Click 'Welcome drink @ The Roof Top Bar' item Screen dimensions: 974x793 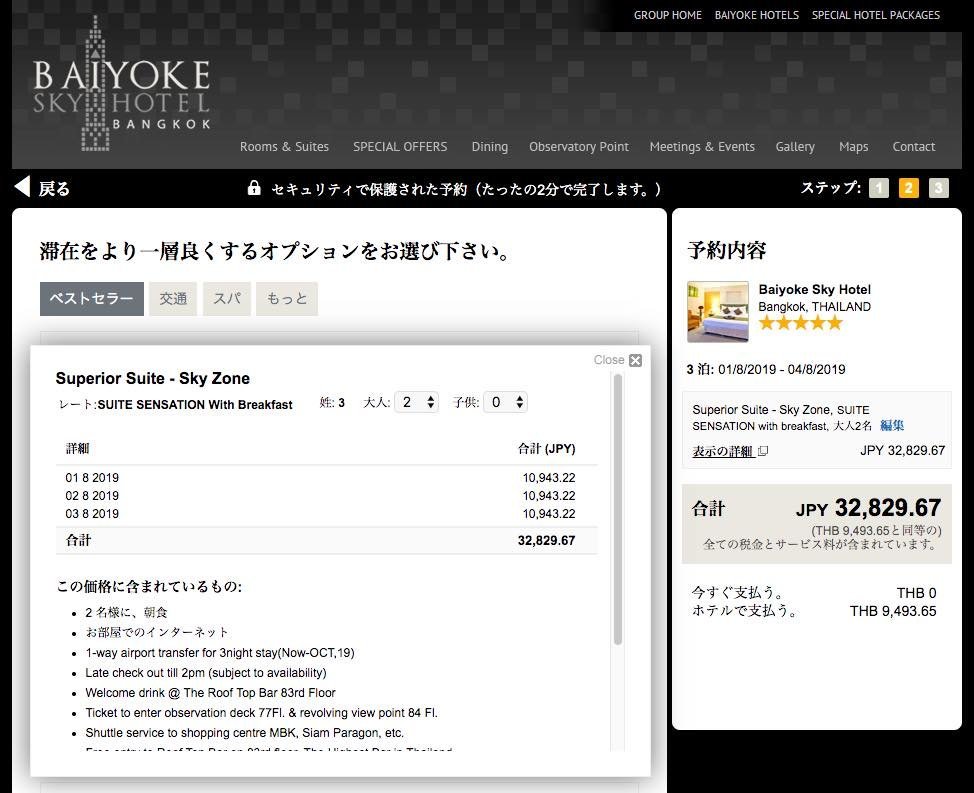[211, 692]
